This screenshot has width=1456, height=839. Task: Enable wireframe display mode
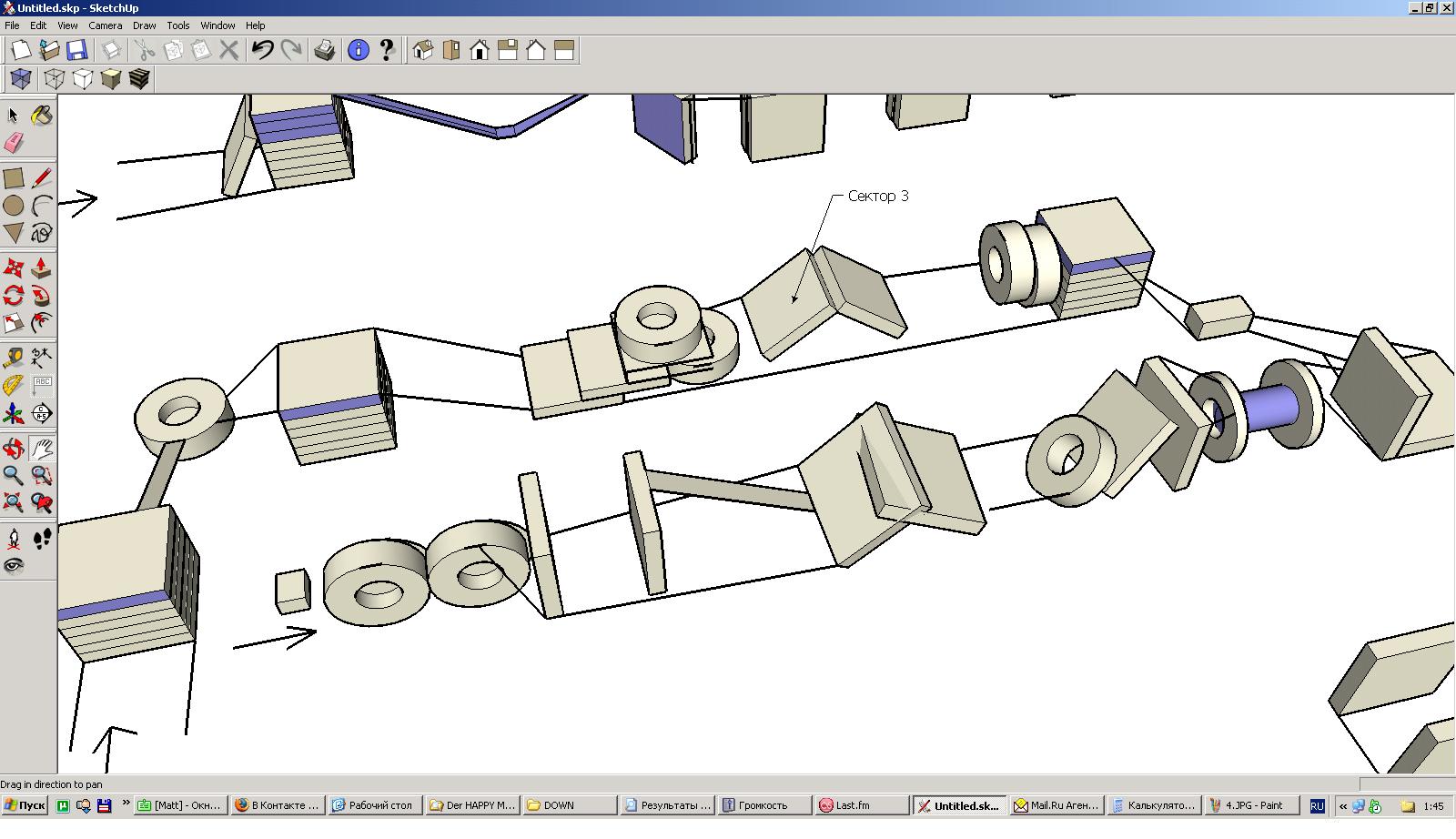pos(55,79)
